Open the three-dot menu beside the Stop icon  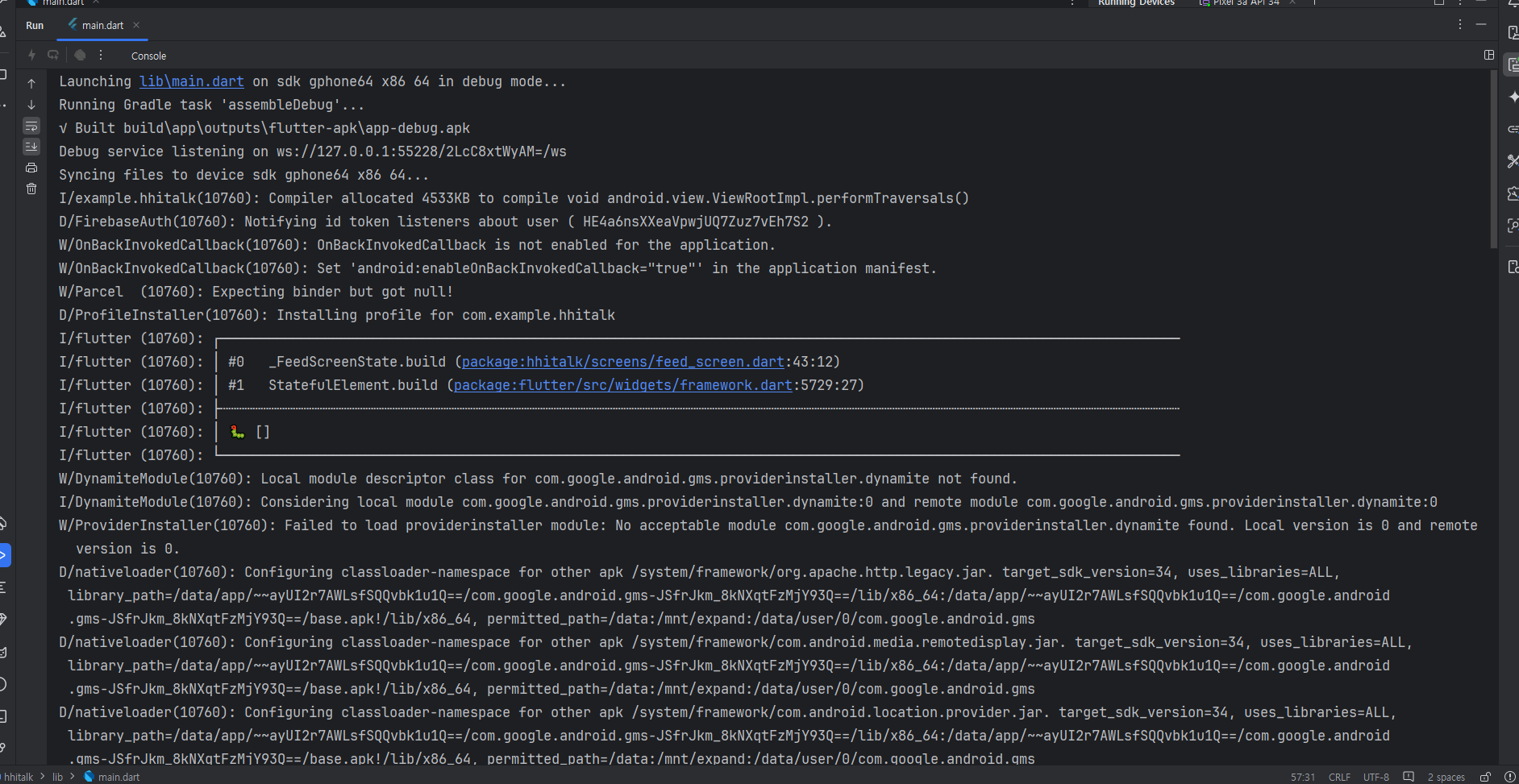(101, 55)
